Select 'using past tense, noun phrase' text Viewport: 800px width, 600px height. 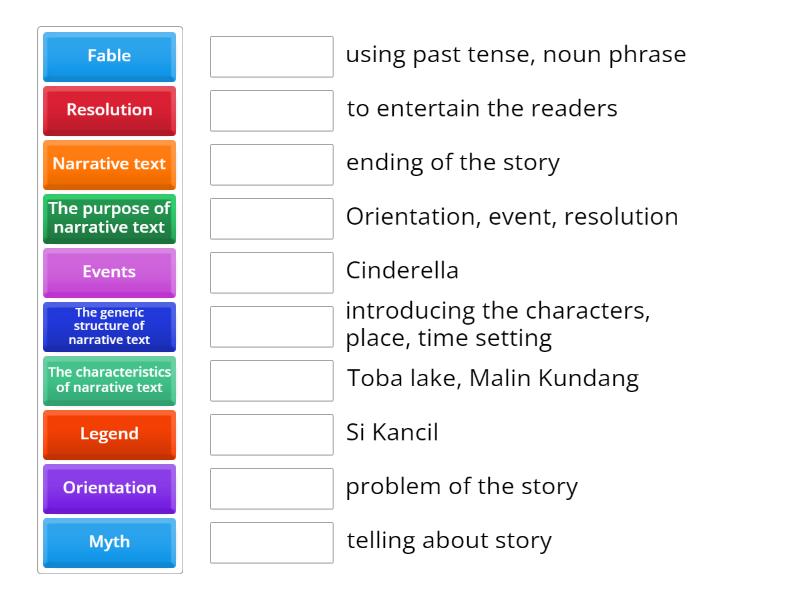pos(515,56)
